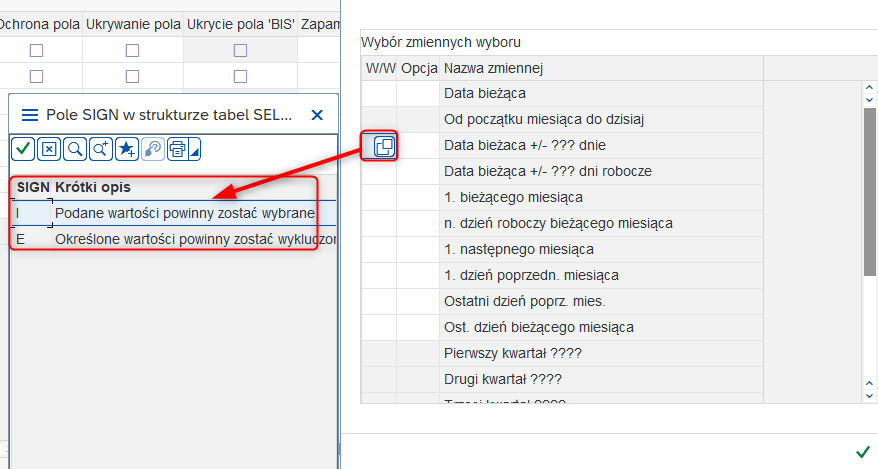Tick the second-row checkbox under Ukrycie pola 'BIS'
This screenshot has width=878, height=469.
coord(240,76)
